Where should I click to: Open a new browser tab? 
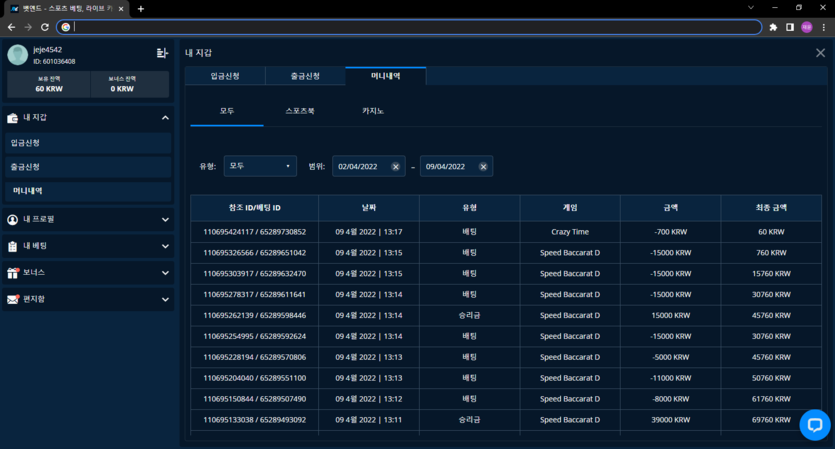(x=141, y=9)
